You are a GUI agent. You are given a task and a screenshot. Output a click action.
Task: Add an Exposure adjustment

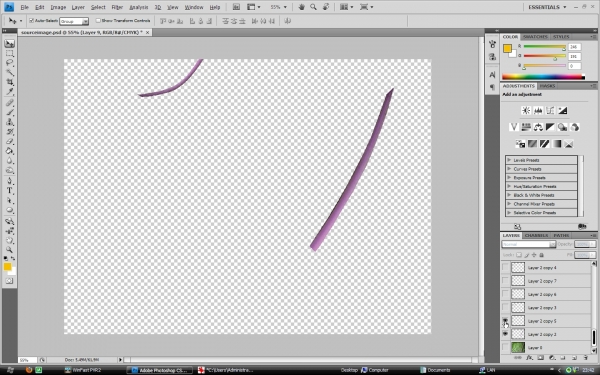click(562, 111)
